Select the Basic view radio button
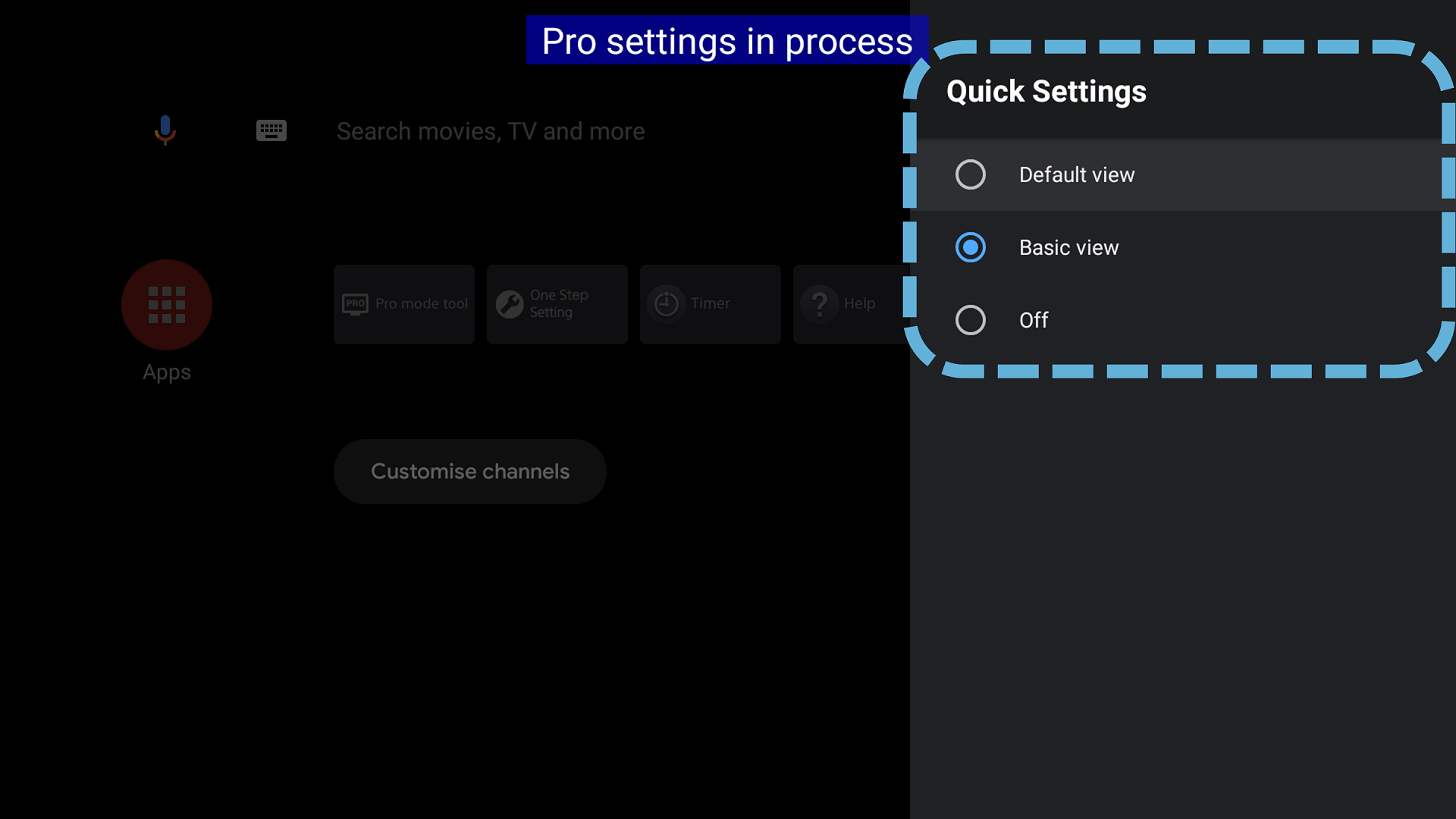 coord(971,247)
